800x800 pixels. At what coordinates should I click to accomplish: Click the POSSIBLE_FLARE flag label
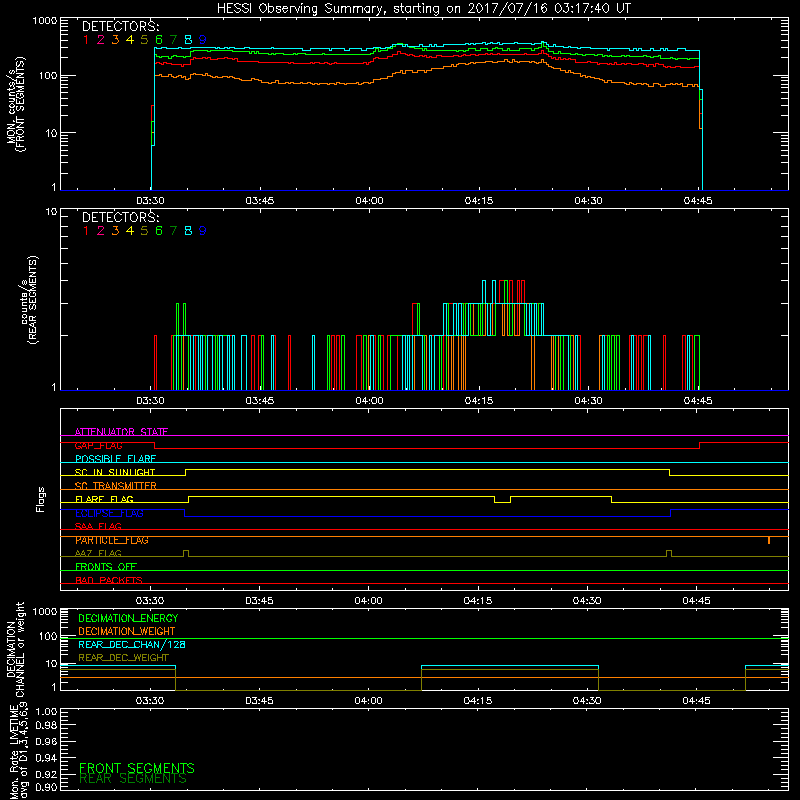click(115, 459)
